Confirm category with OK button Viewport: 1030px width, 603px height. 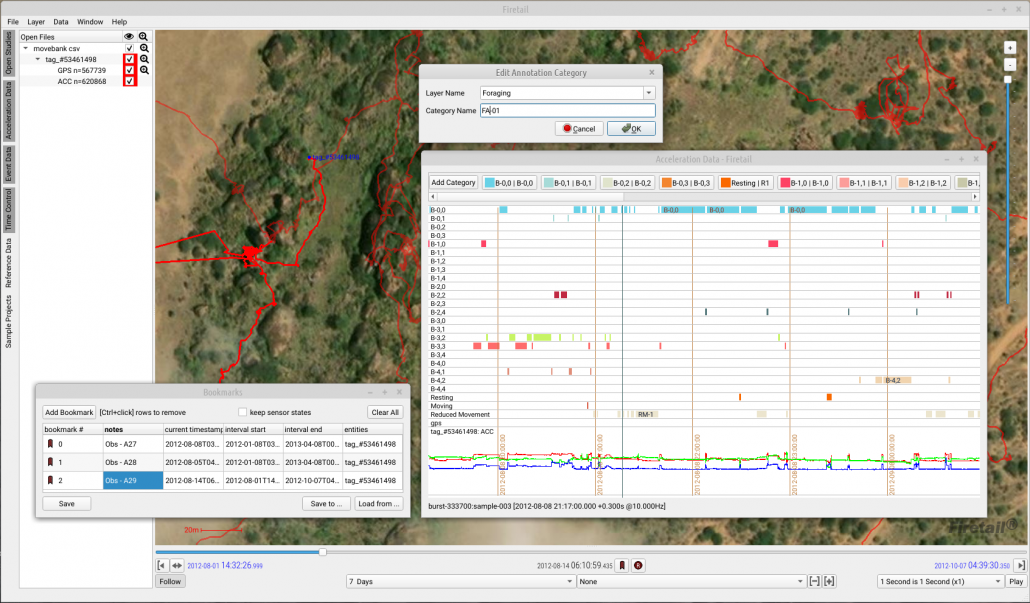tap(631, 129)
